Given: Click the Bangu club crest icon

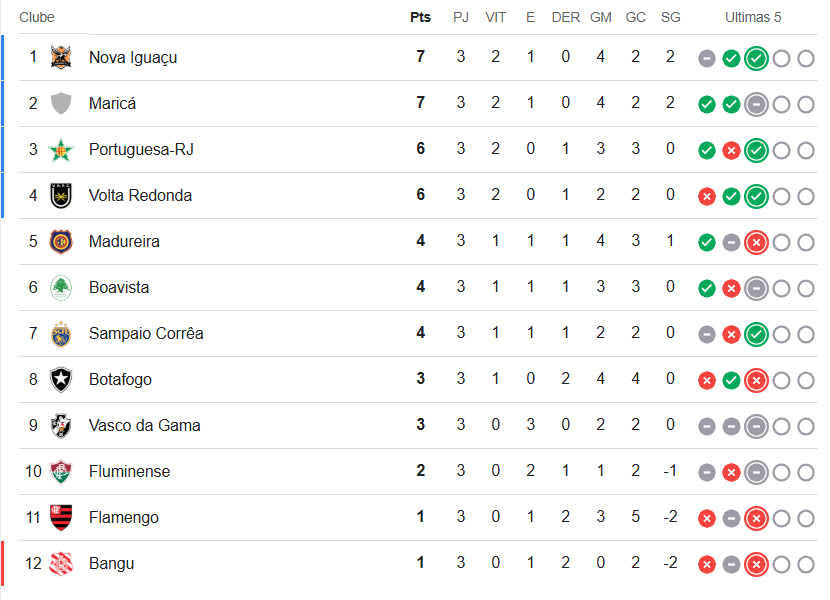Looking at the screenshot, I should 61,564.
